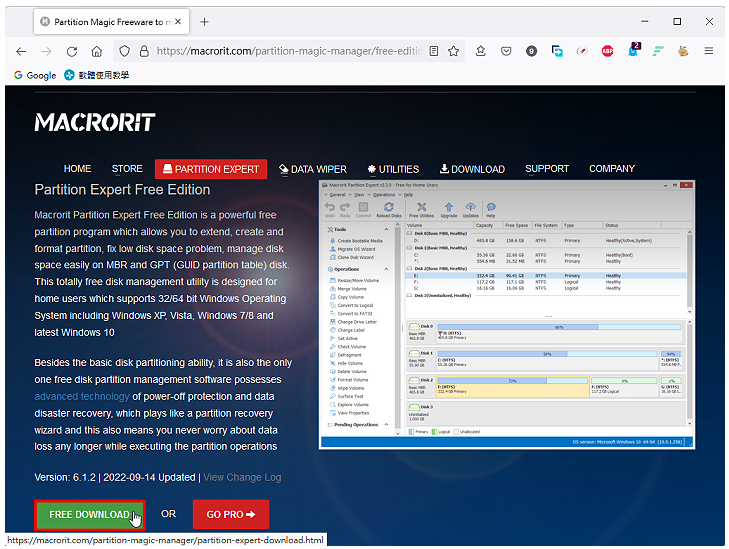Close the Partition Magic Freeware tab
This screenshot has width=729, height=549.
pyautogui.click(x=178, y=21)
